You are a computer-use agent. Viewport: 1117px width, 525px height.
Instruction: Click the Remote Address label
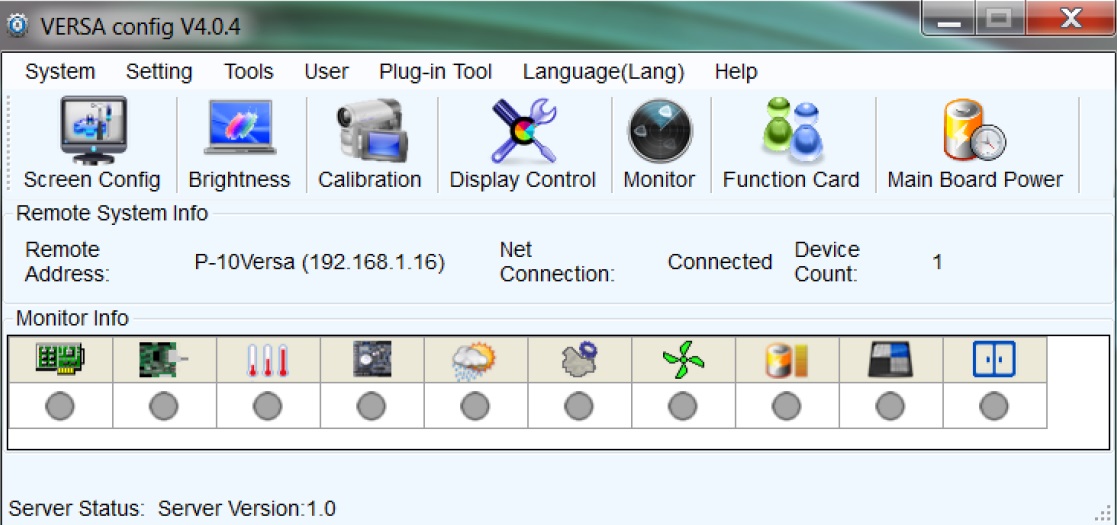click(67, 262)
